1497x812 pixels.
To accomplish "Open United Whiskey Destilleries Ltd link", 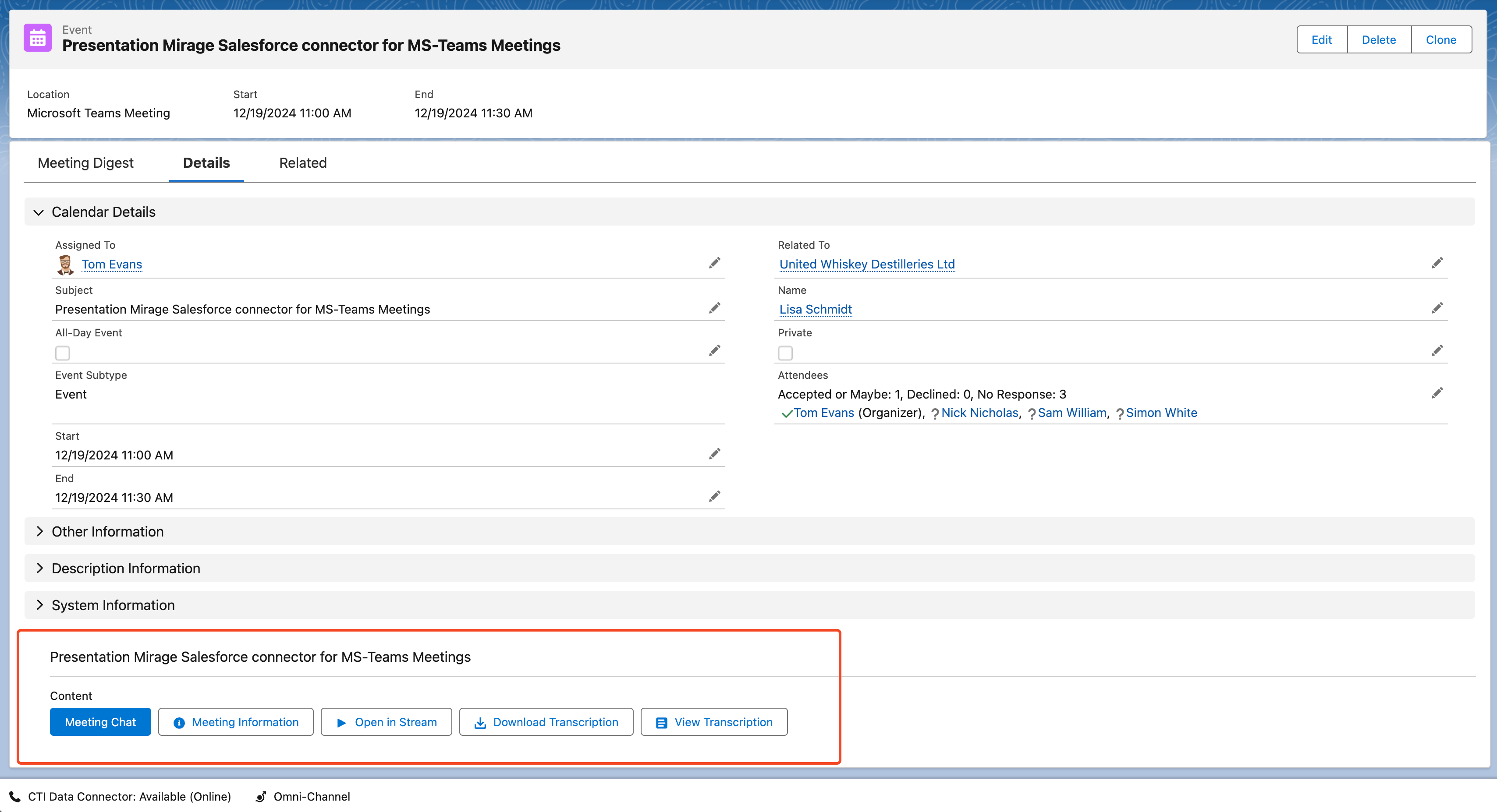I will pyautogui.click(x=867, y=264).
